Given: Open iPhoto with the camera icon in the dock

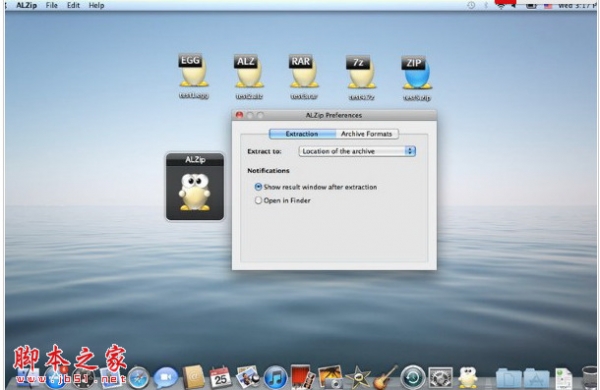Looking at the screenshot, I should point(330,377).
